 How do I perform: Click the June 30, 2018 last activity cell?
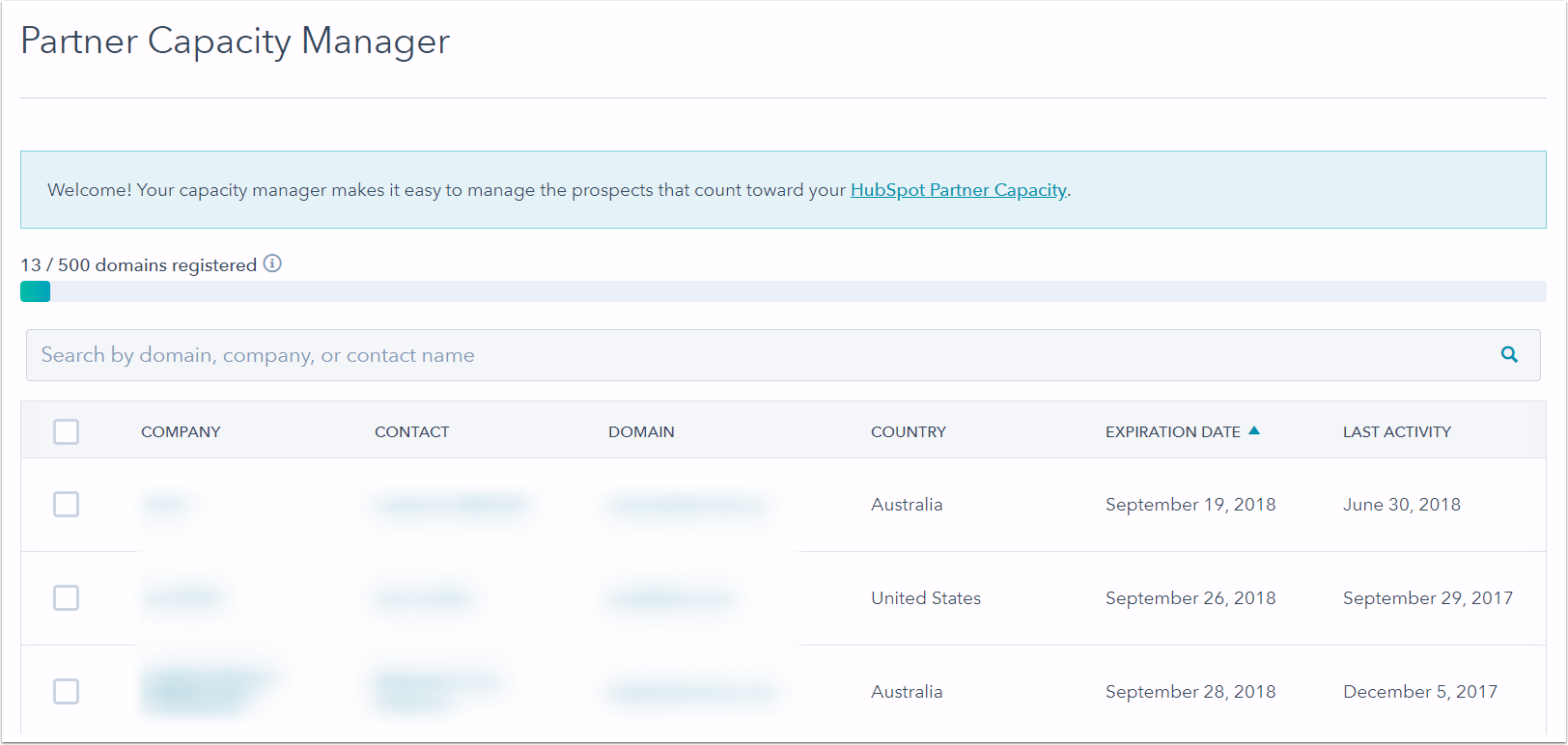coord(1401,505)
